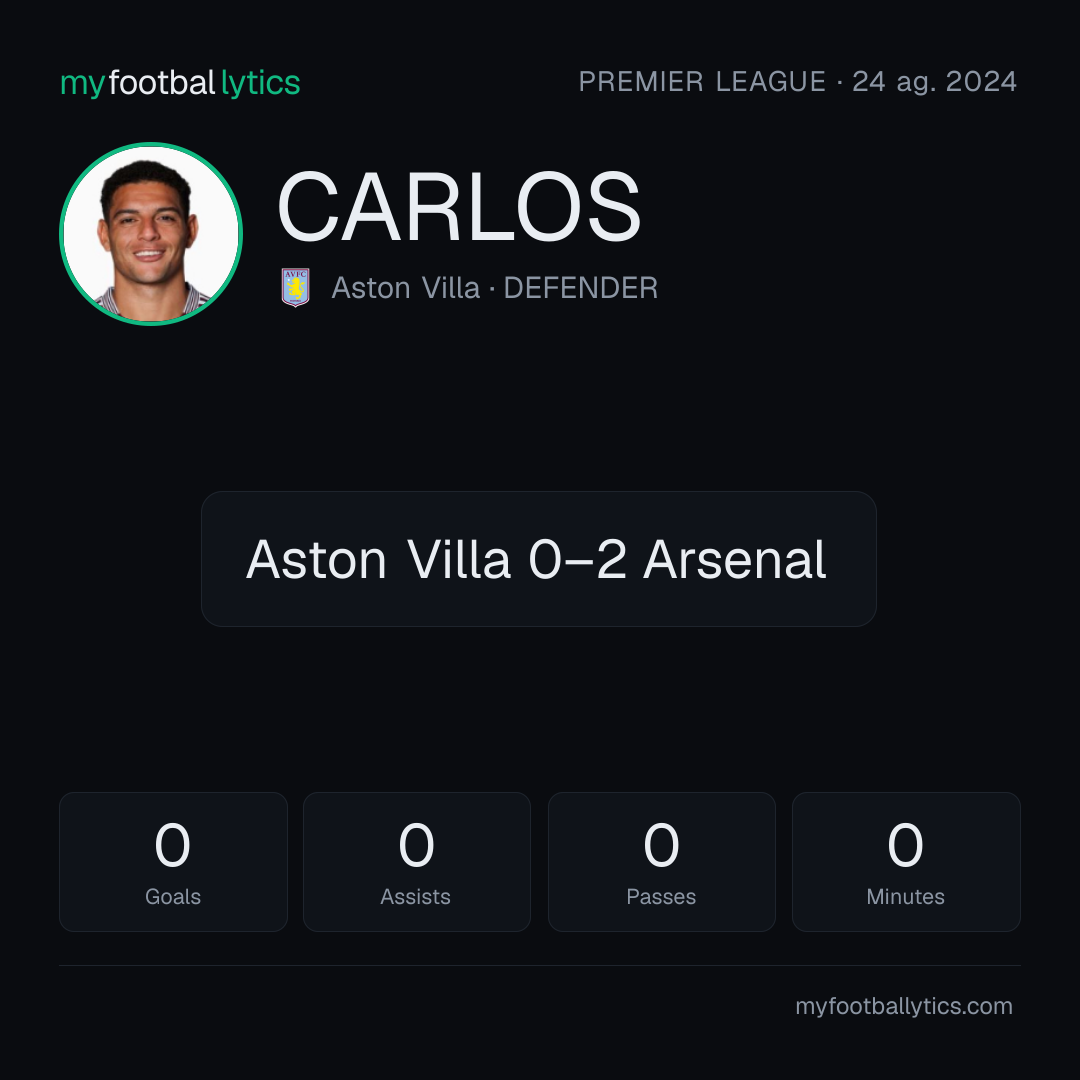Select the Minutes stat tile
Image resolution: width=1080 pixels, height=1080 pixels.
pyautogui.click(x=906, y=862)
